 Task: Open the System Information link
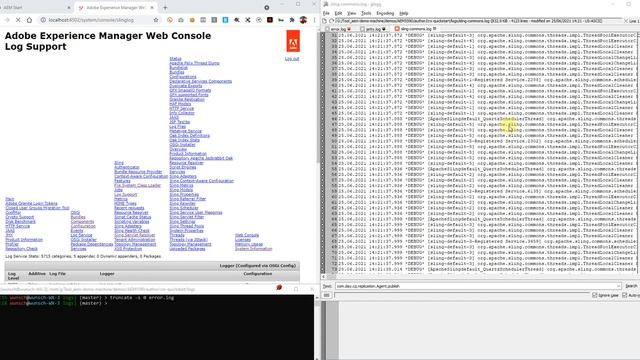tap(253, 249)
